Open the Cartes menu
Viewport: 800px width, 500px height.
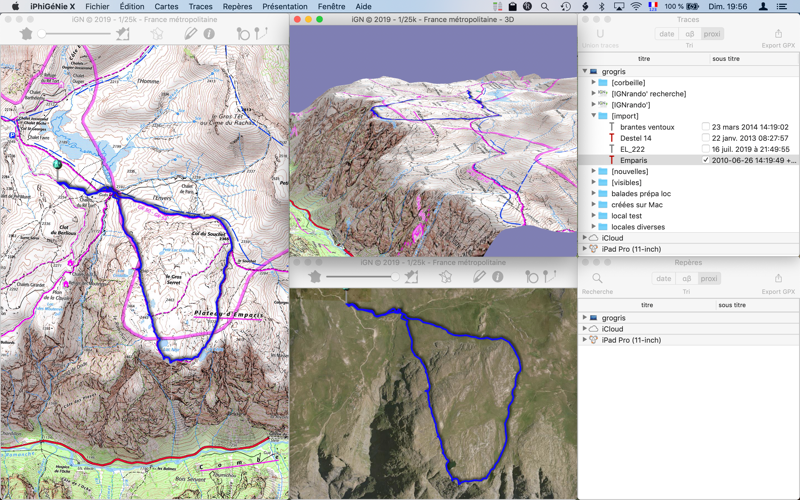[x=166, y=7]
